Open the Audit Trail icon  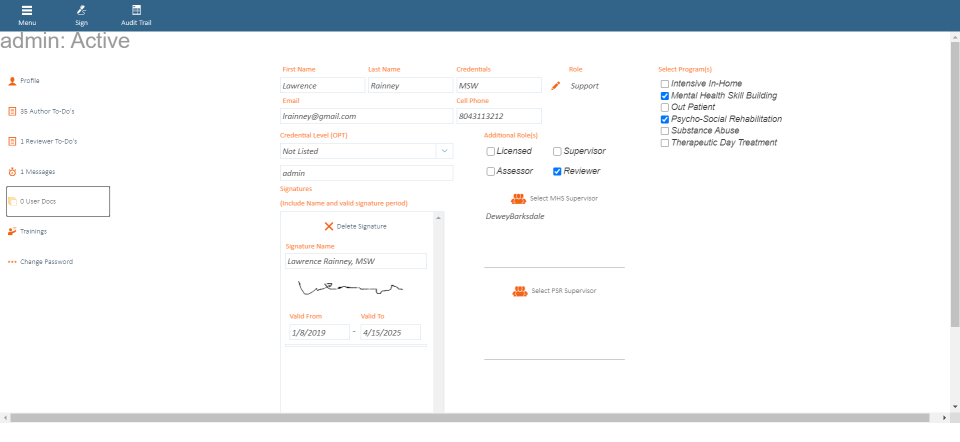pos(136,10)
